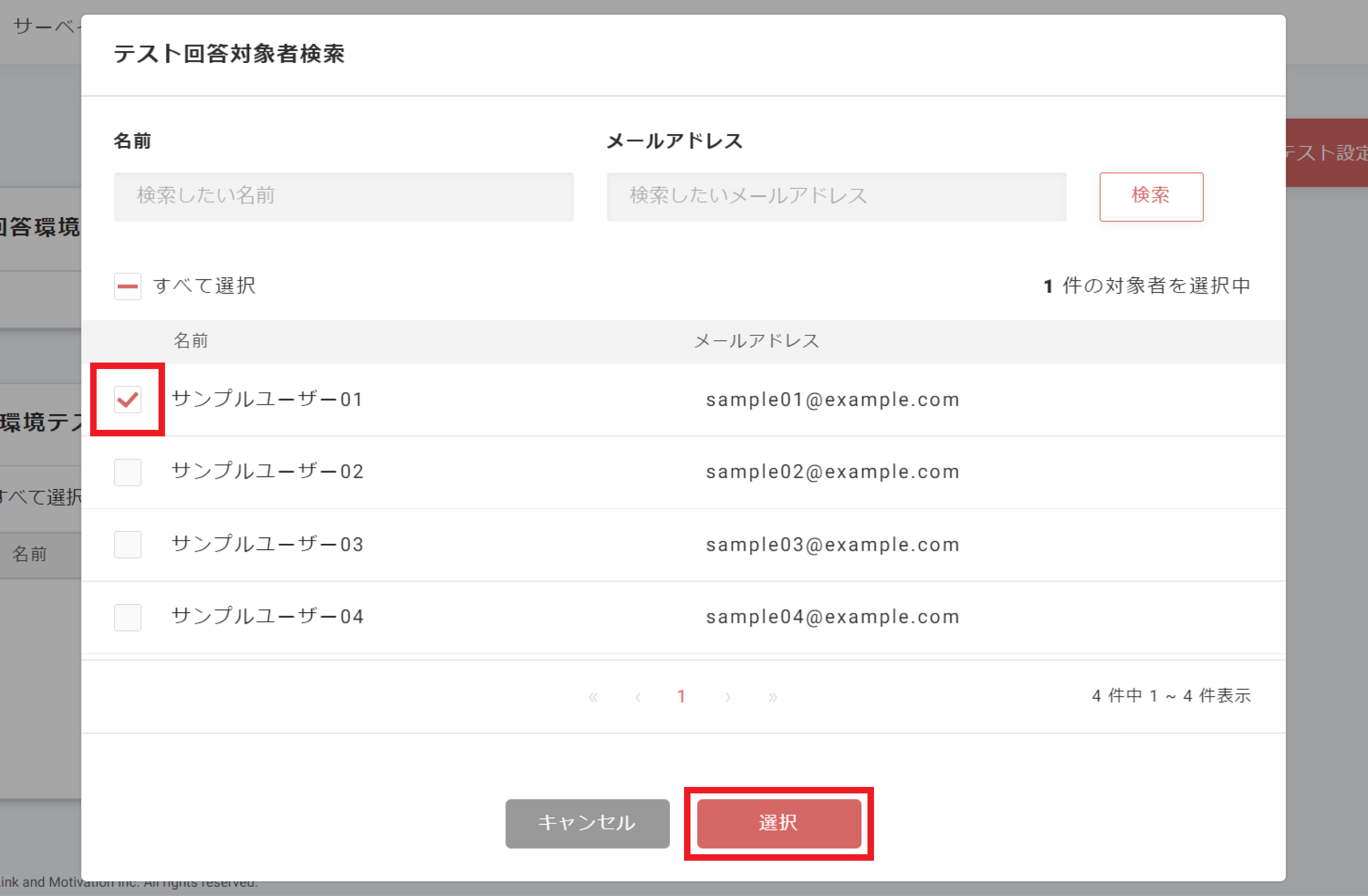
Task: Click the メールアドレス column header
Action: 756,341
